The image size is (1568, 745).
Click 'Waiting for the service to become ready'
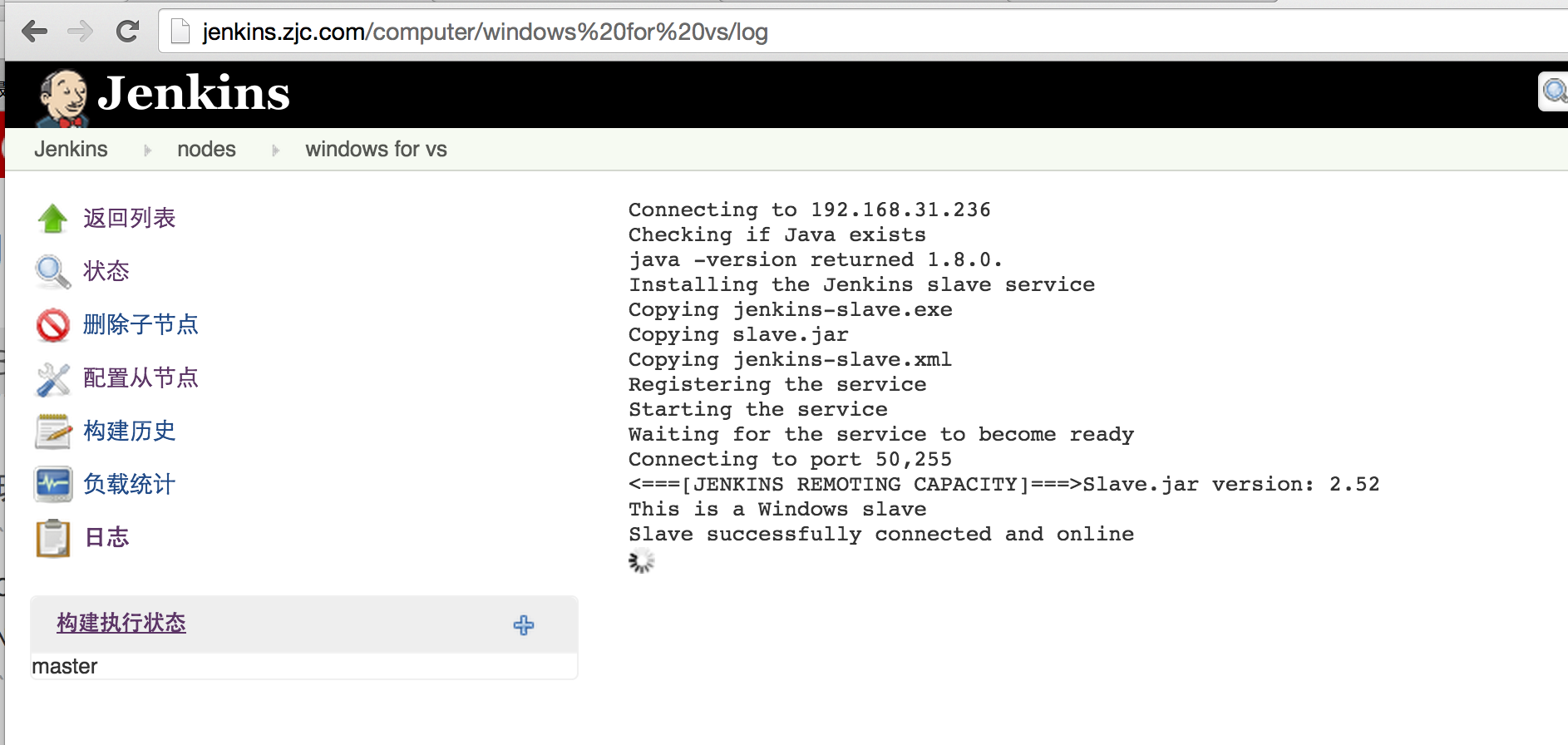tap(881, 434)
